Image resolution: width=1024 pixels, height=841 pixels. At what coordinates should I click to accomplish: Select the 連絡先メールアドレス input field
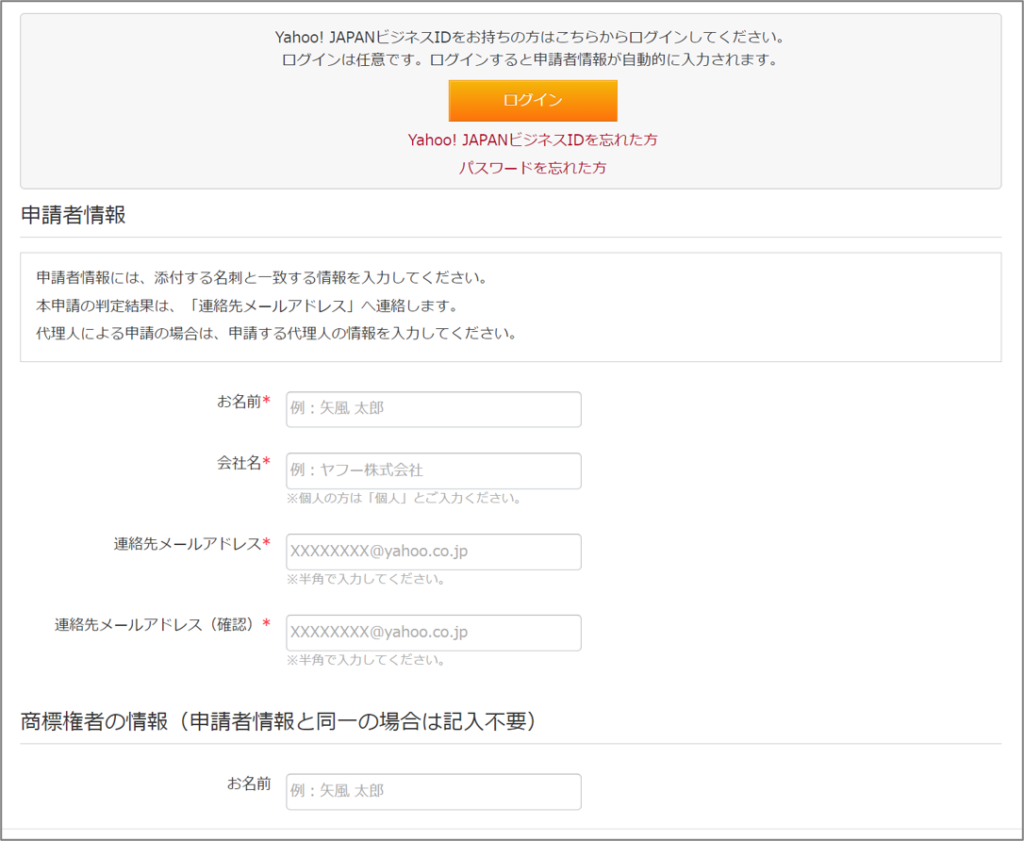[434, 552]
